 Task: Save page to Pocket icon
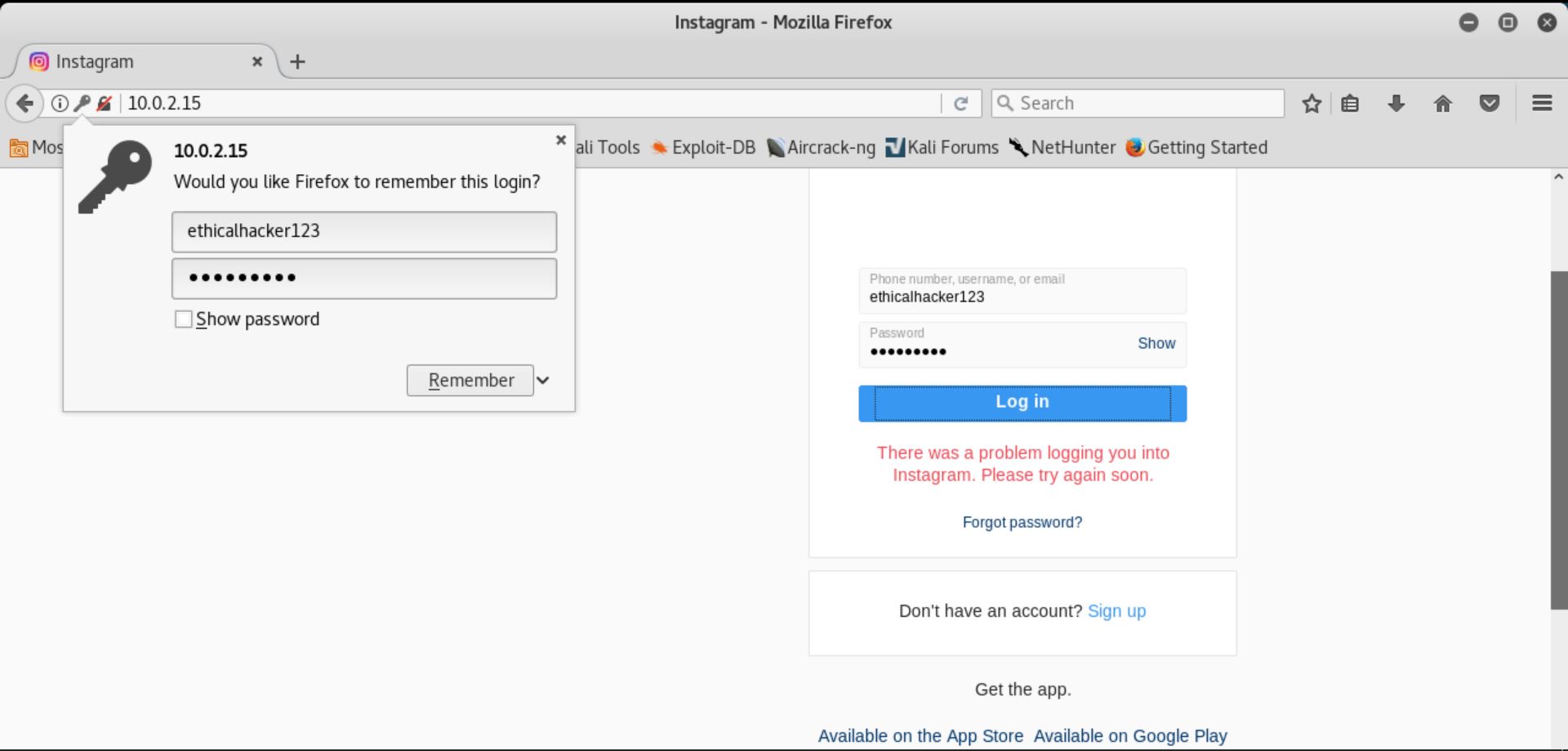point(1490,103)
